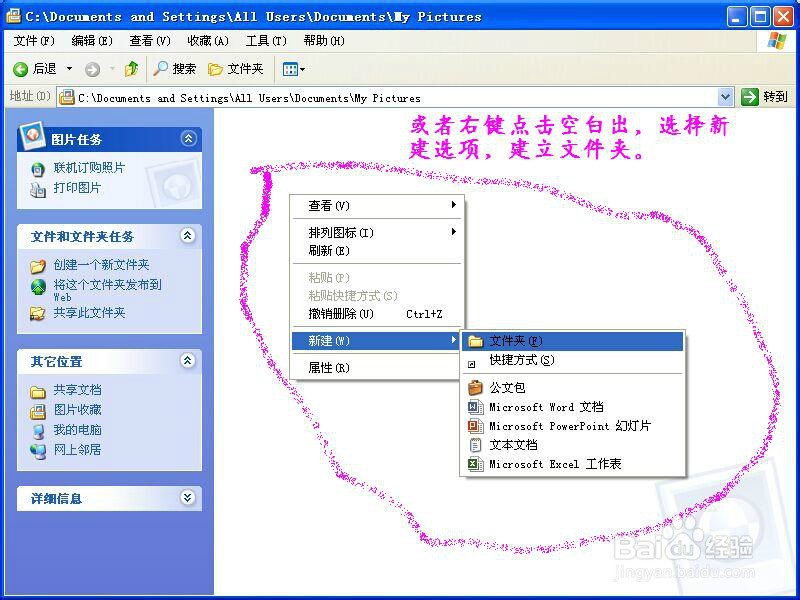Create new Microsoft PowerPoint 幻灯片
Screen dimensions: 800x600
click(572, 426)
